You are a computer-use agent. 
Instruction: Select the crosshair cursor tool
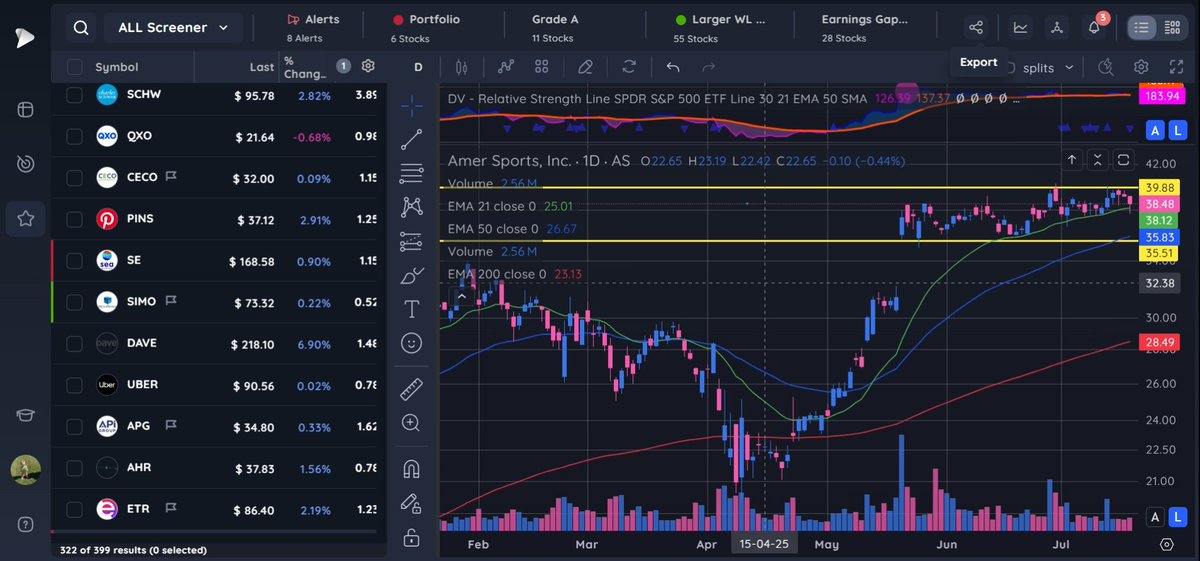(x=411, y=104)
